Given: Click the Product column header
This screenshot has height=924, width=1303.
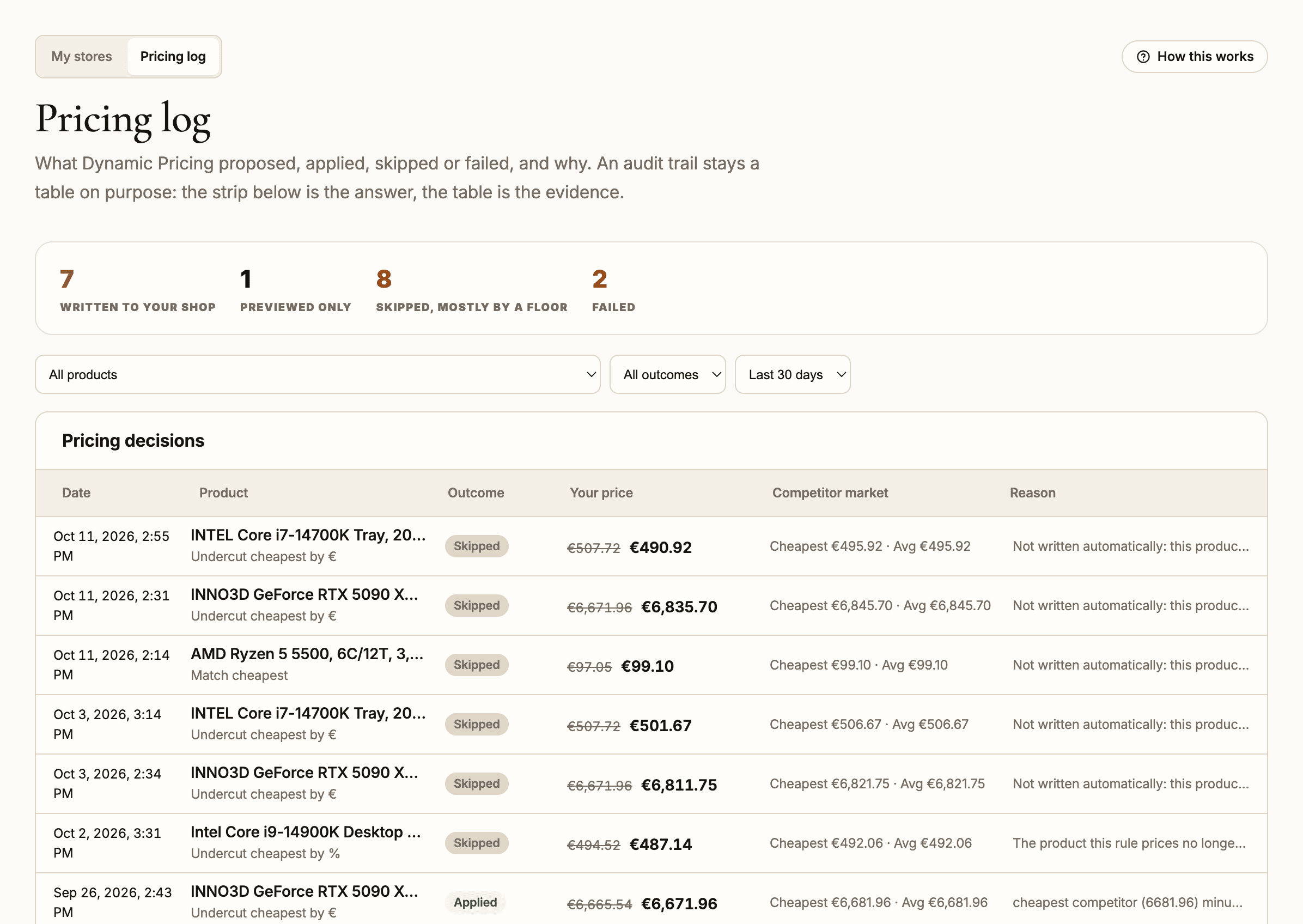Looking at the screenshot, I should [x=223, y=493].
